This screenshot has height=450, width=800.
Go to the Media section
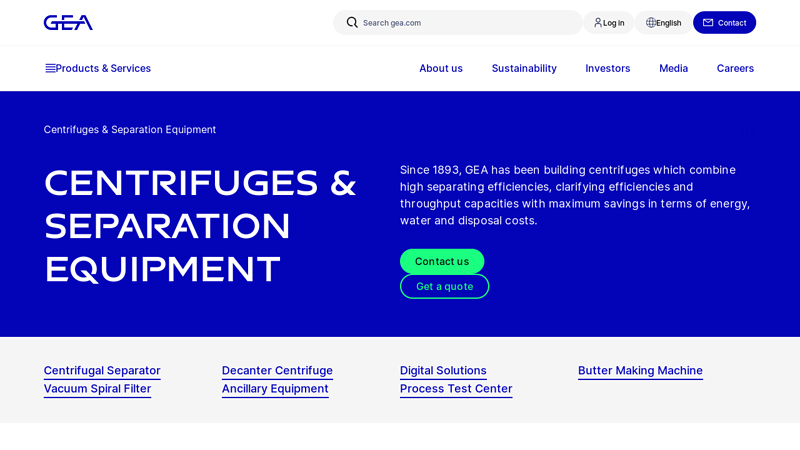coord(673,68)
